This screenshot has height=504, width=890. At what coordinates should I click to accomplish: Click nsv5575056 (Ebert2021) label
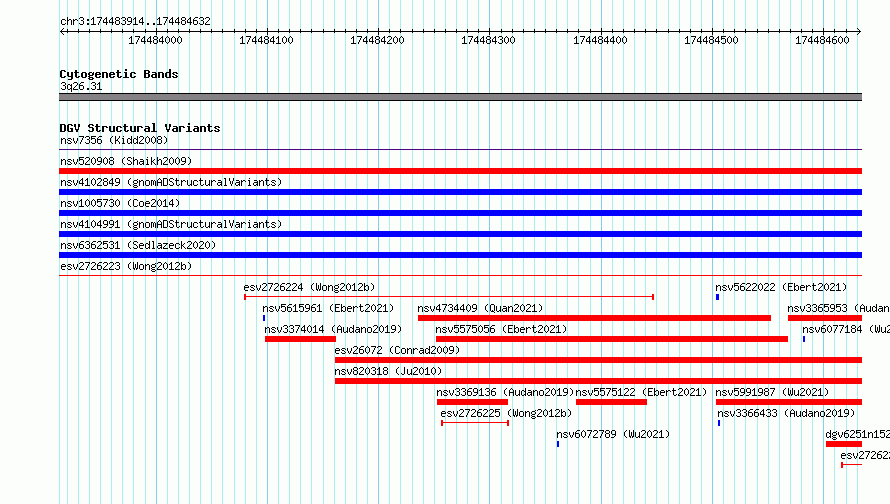pyautogui.click(x=501, y=329)
